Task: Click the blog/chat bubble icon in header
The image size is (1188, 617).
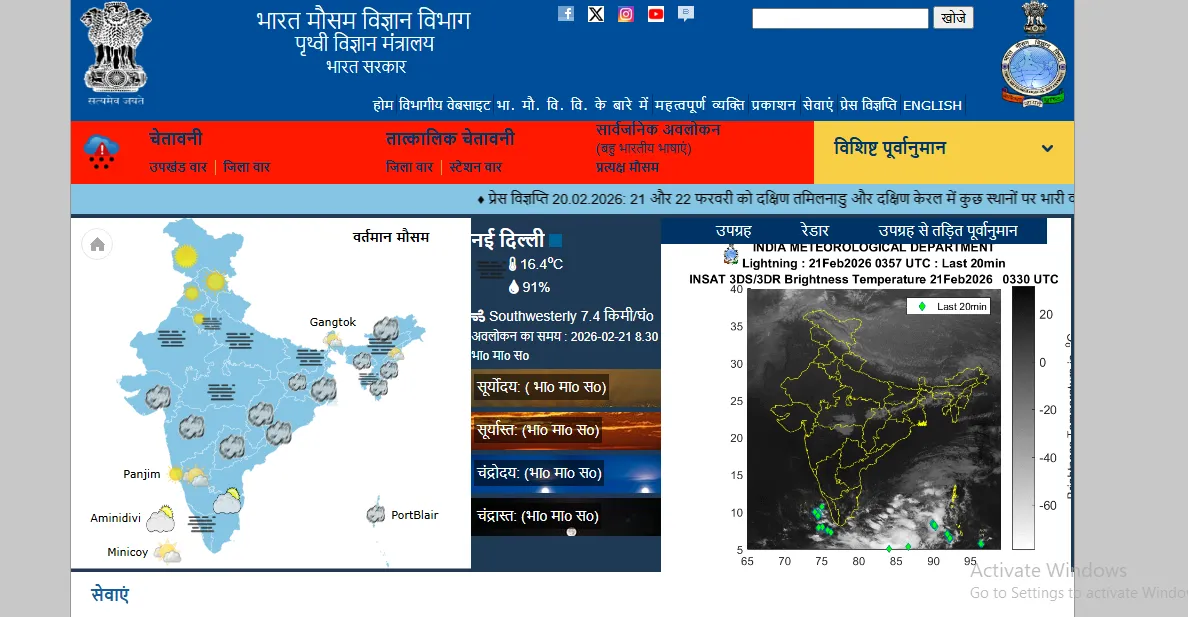Action: coord(686,14)
